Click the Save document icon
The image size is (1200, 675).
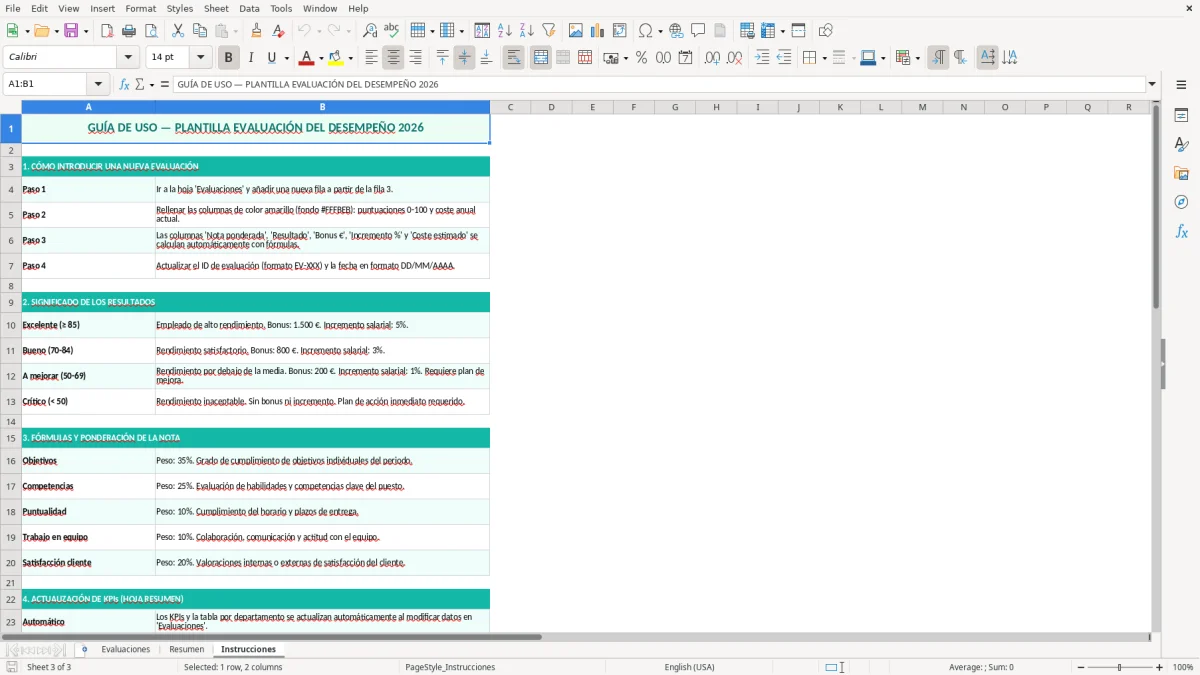click(x=71, y=31)
